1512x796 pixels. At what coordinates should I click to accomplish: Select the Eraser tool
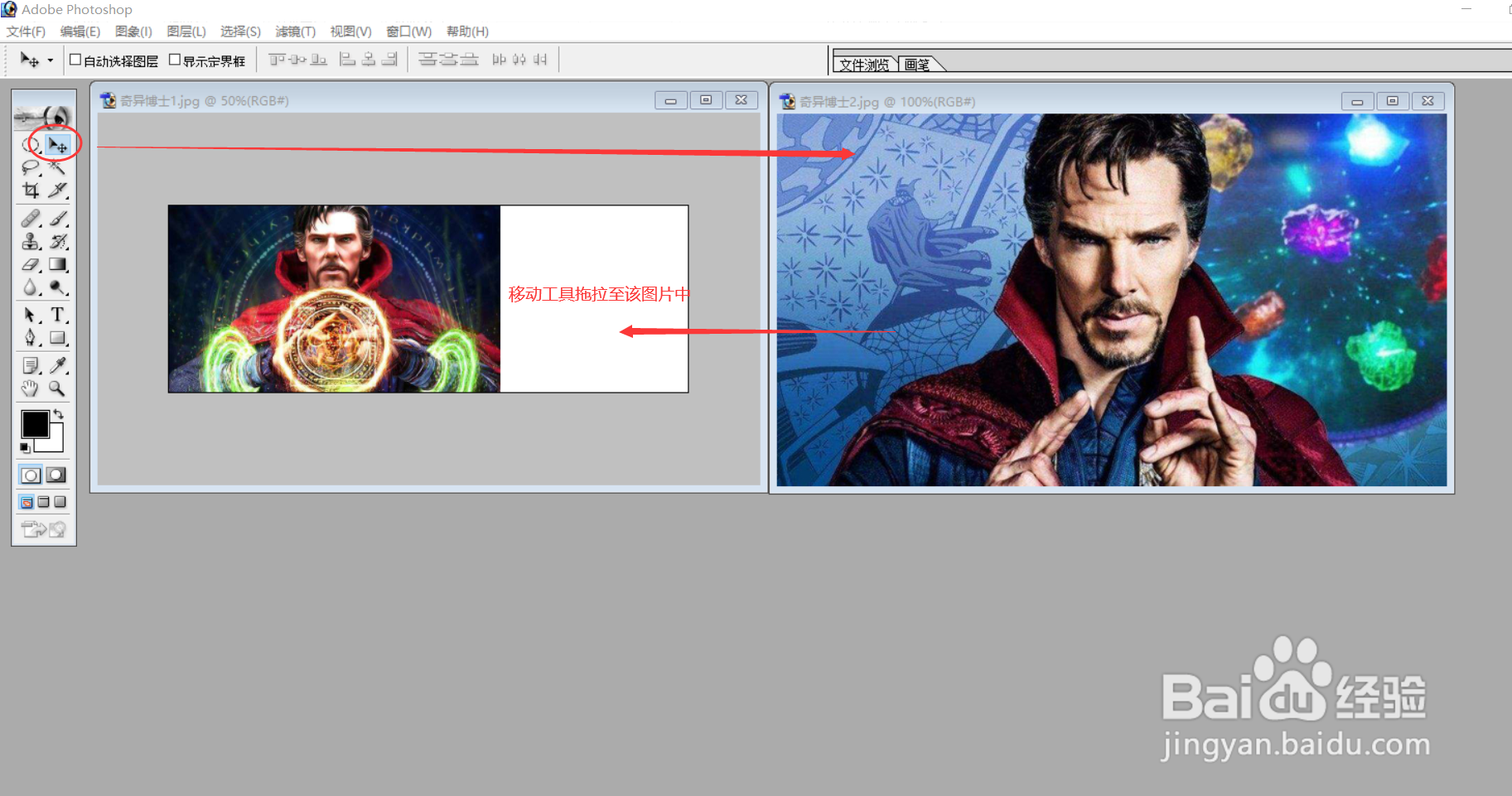[31, 265]
